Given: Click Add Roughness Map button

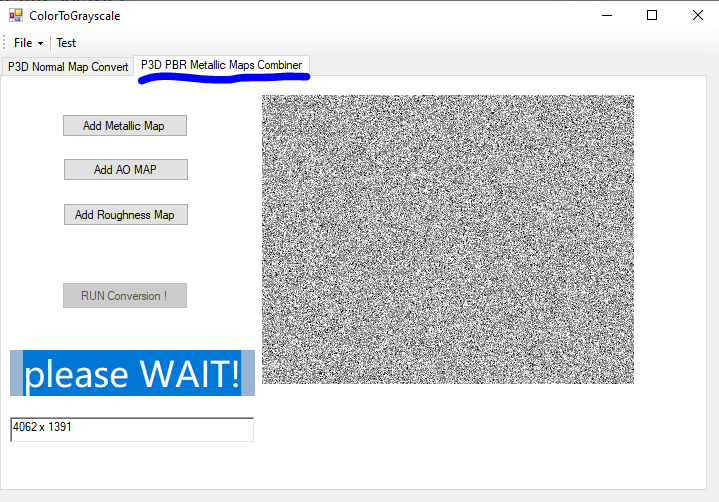Looking at the screenshot, I should coord(125,215).
